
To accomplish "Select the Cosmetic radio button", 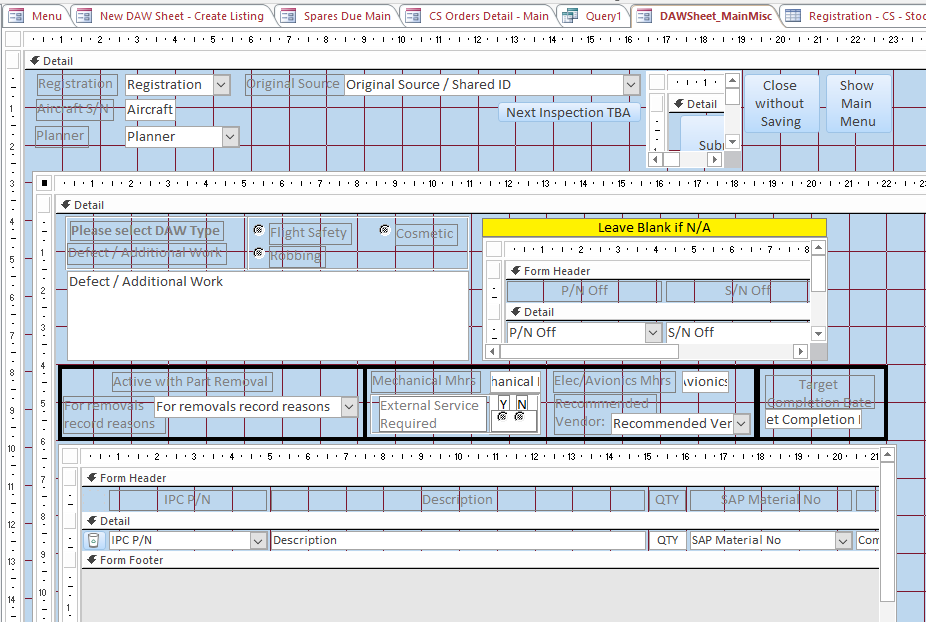I will pos(385,229).
